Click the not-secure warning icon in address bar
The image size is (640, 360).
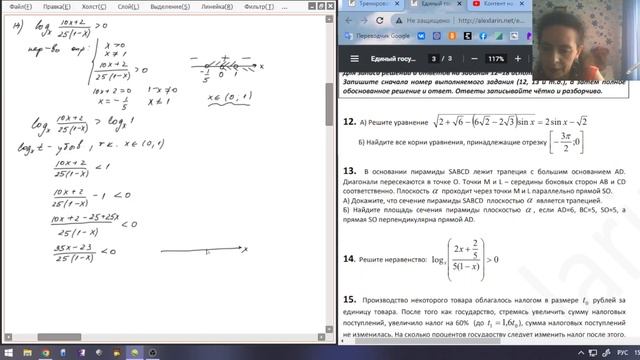[399, 20]
